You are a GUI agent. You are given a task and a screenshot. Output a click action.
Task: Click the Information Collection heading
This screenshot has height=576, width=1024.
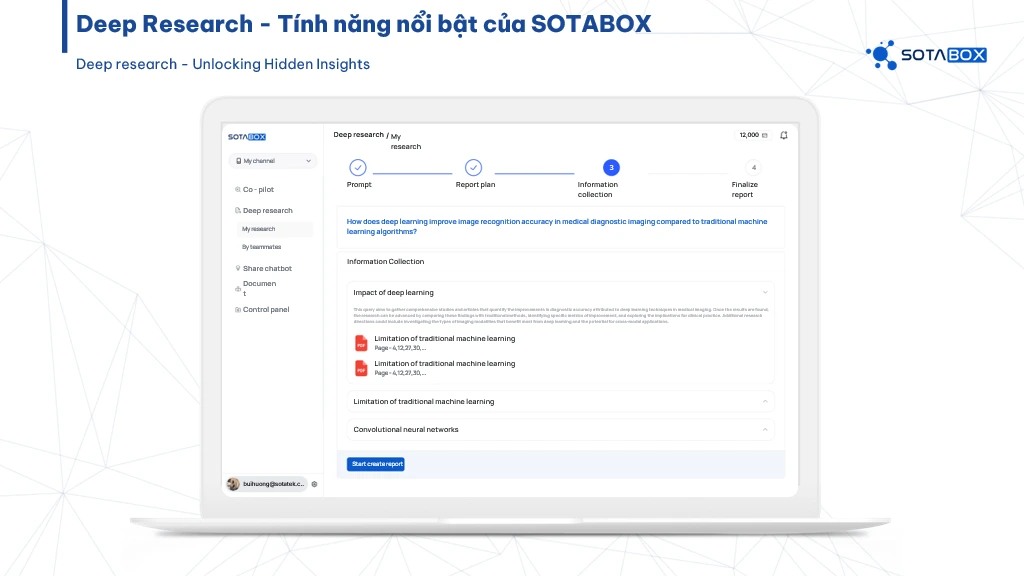click(x=385, y=261)
